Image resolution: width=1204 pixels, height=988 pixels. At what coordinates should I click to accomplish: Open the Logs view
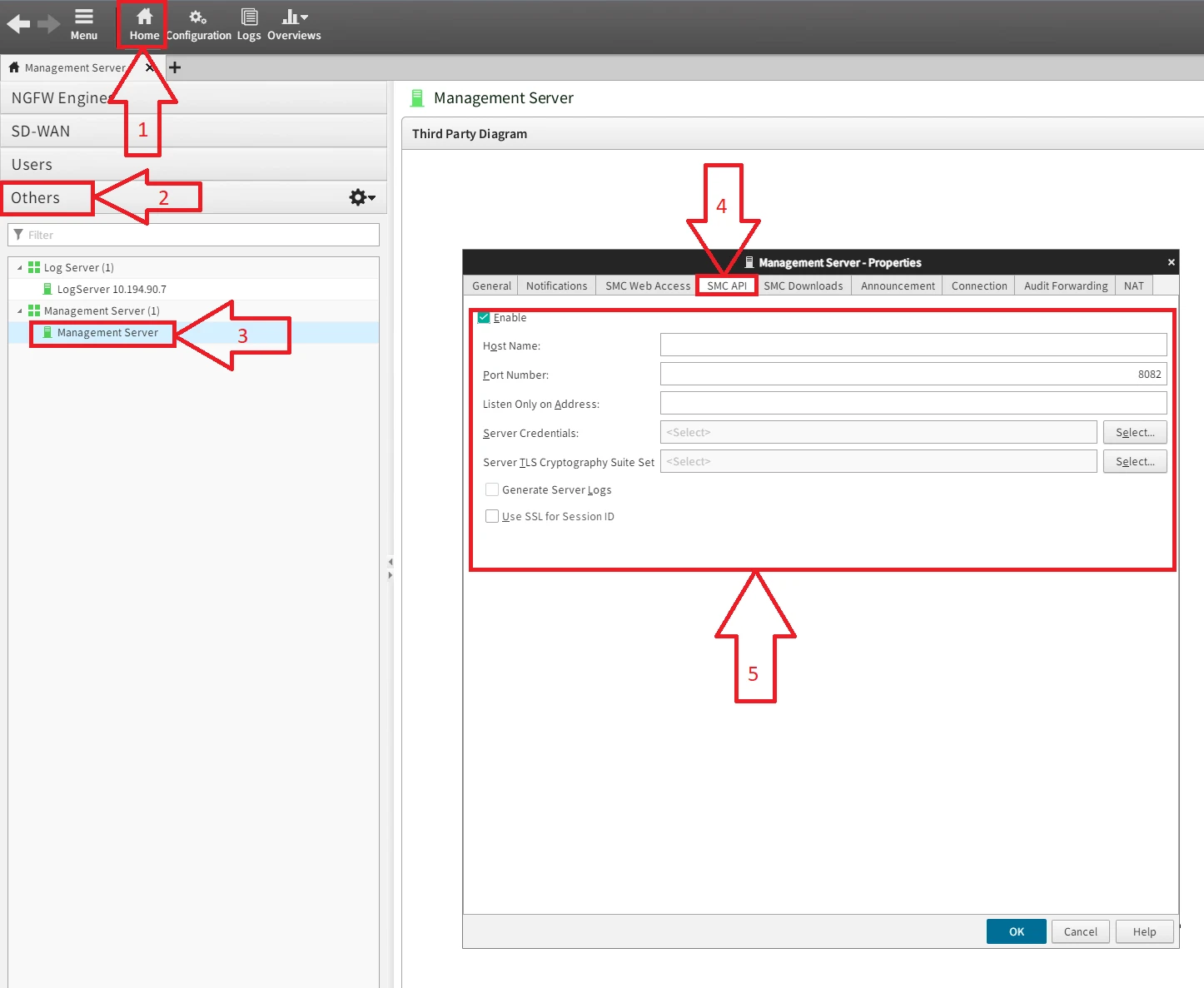(248, 23)
